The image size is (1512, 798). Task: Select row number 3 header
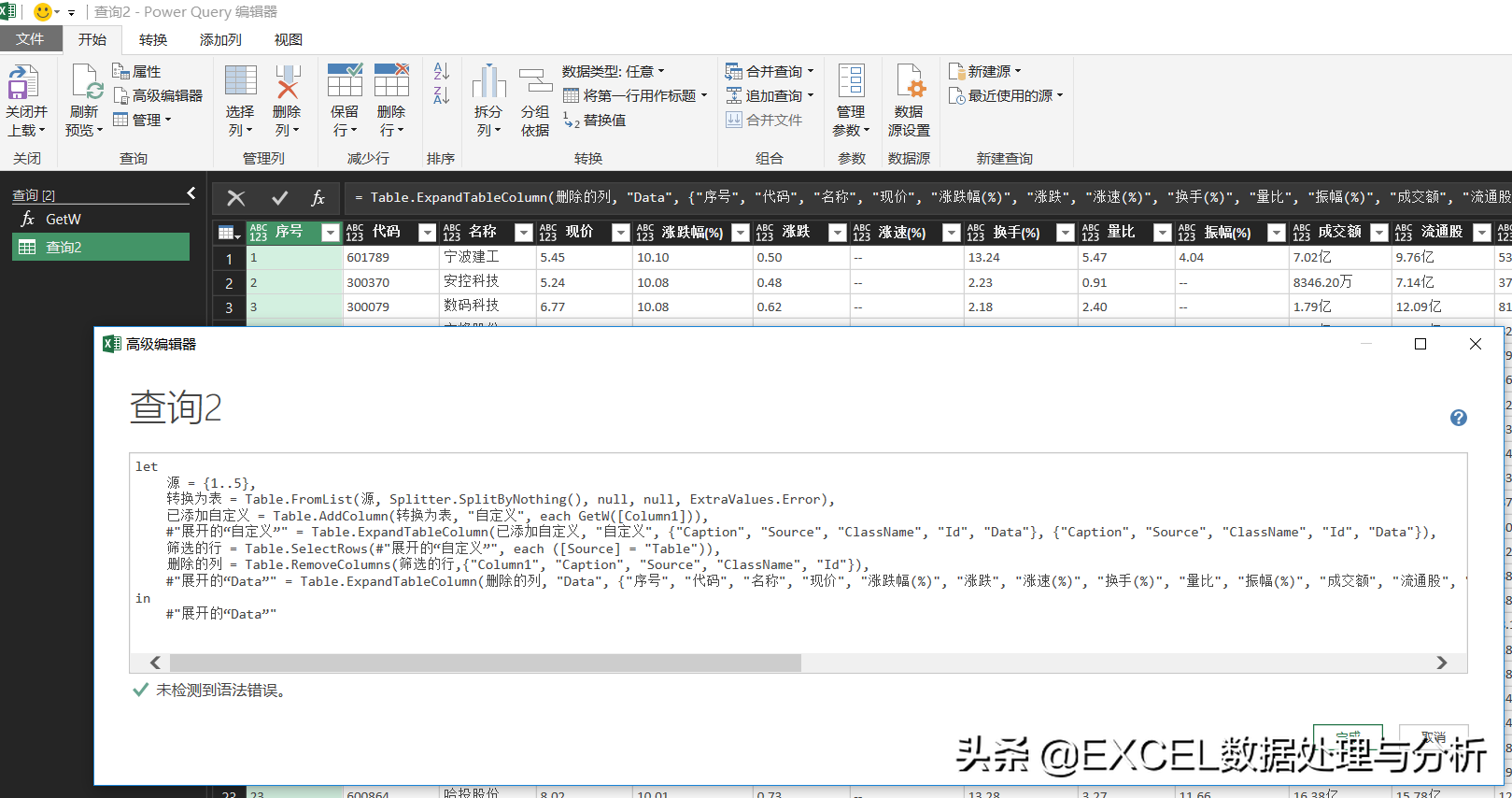[x=229, y=307]
